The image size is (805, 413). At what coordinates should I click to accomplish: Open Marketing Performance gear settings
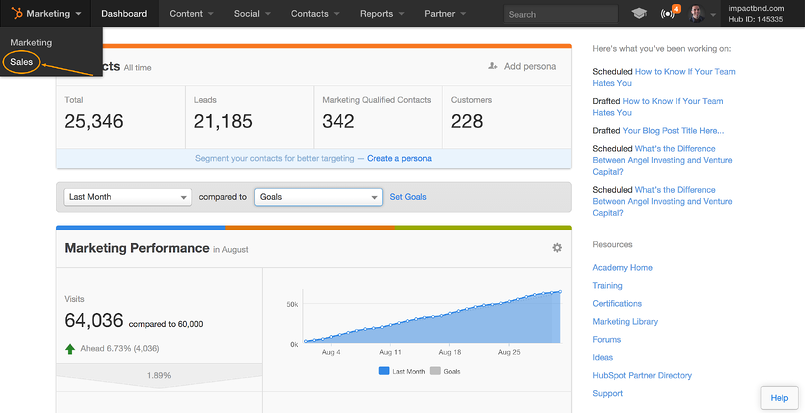557,248
